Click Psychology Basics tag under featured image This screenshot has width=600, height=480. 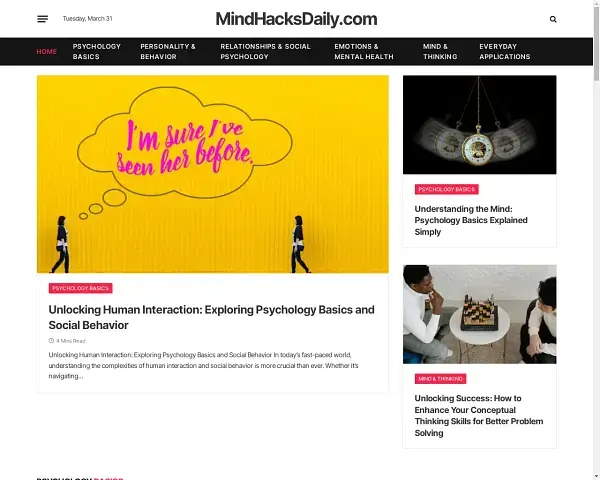click(80, 288)
